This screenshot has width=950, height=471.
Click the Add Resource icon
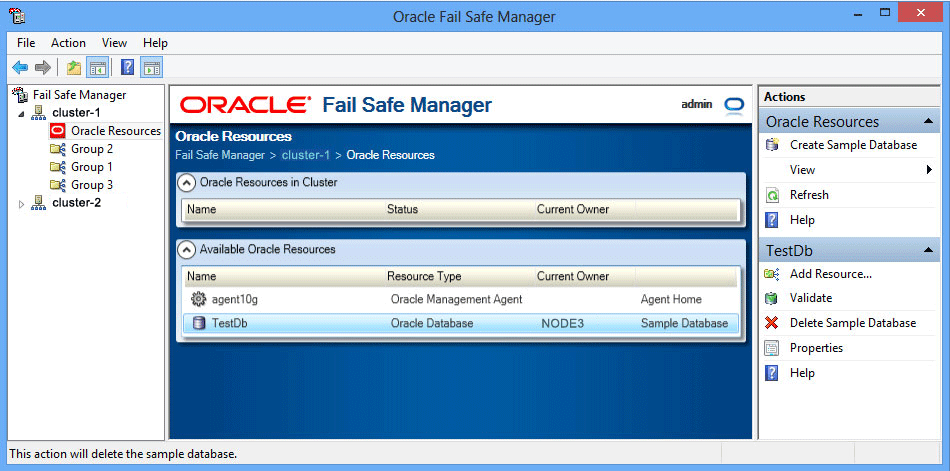point(772,274)
